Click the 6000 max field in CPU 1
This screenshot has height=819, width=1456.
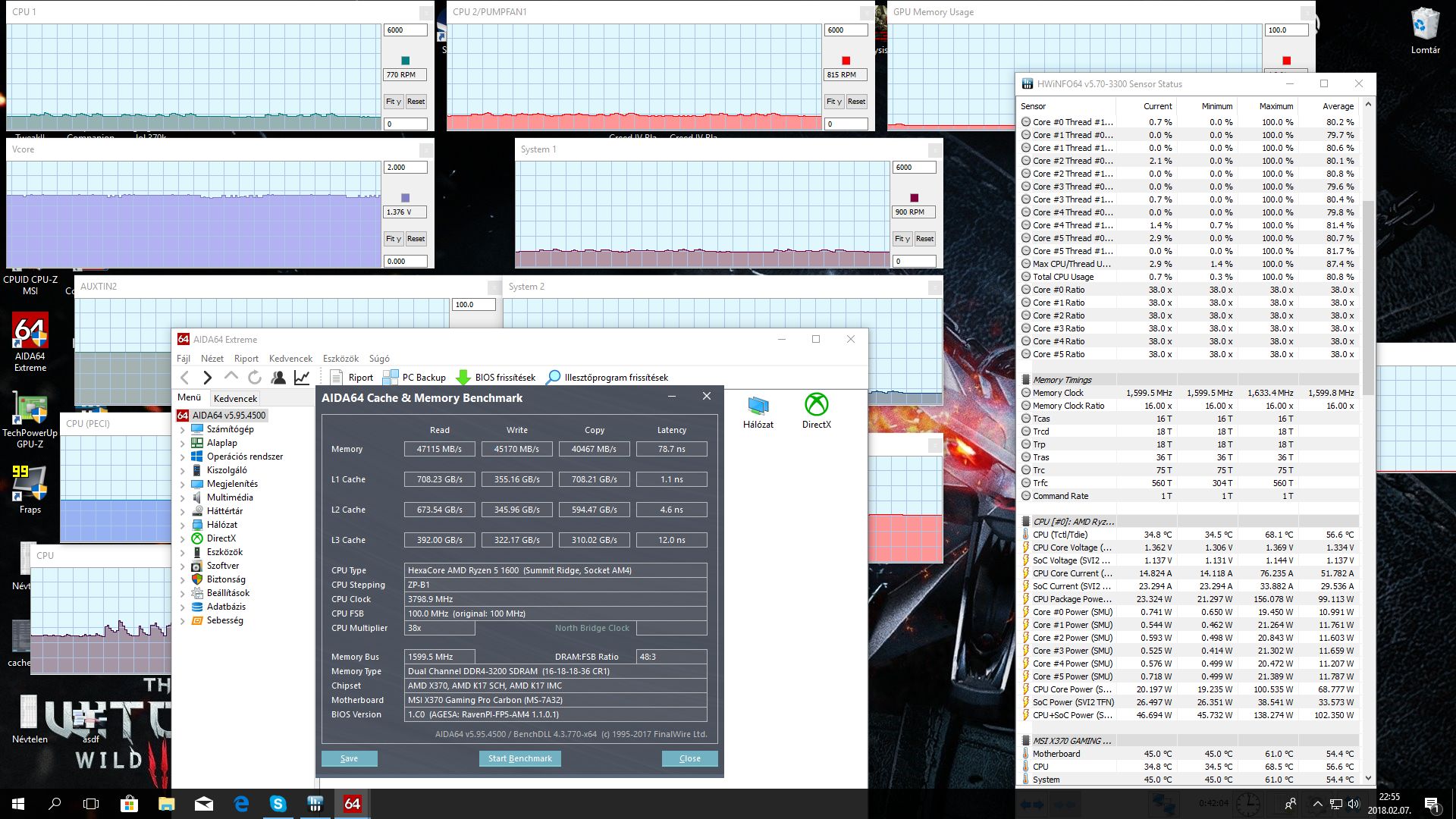[406, 30]
